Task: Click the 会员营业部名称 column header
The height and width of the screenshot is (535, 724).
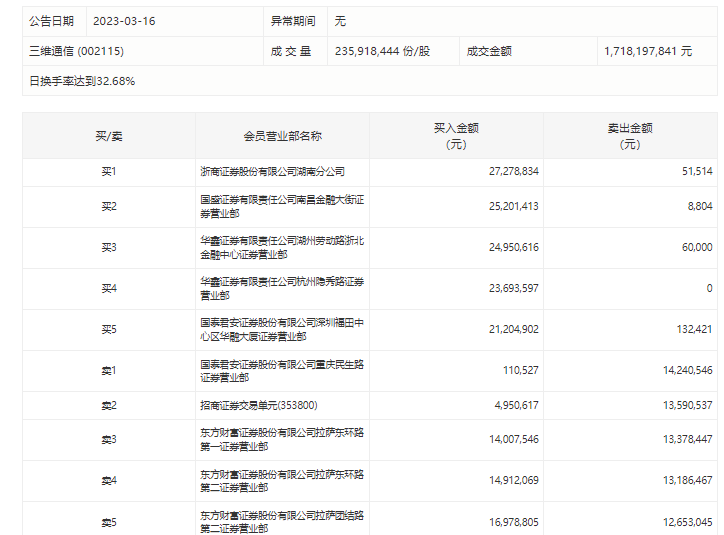Action: (282, 136)
